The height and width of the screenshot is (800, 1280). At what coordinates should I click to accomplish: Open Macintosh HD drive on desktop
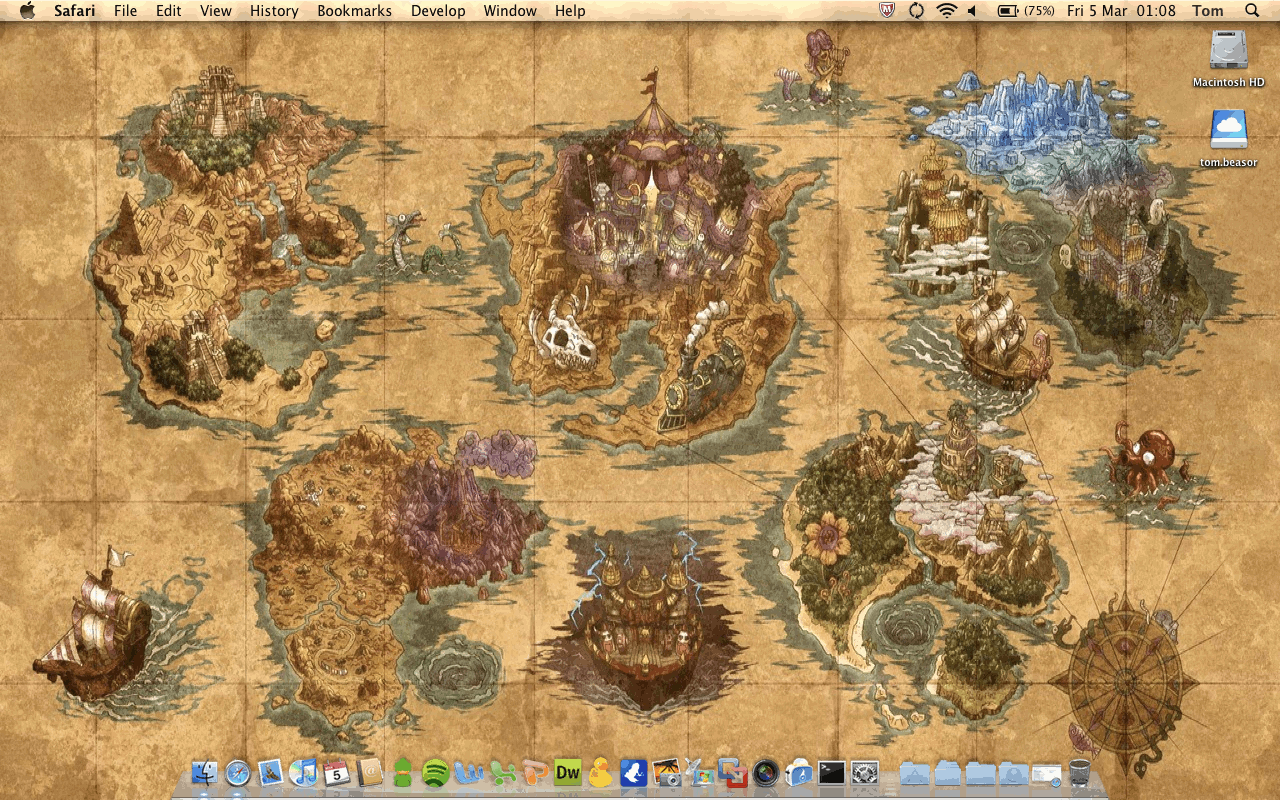click(1228, 59)
